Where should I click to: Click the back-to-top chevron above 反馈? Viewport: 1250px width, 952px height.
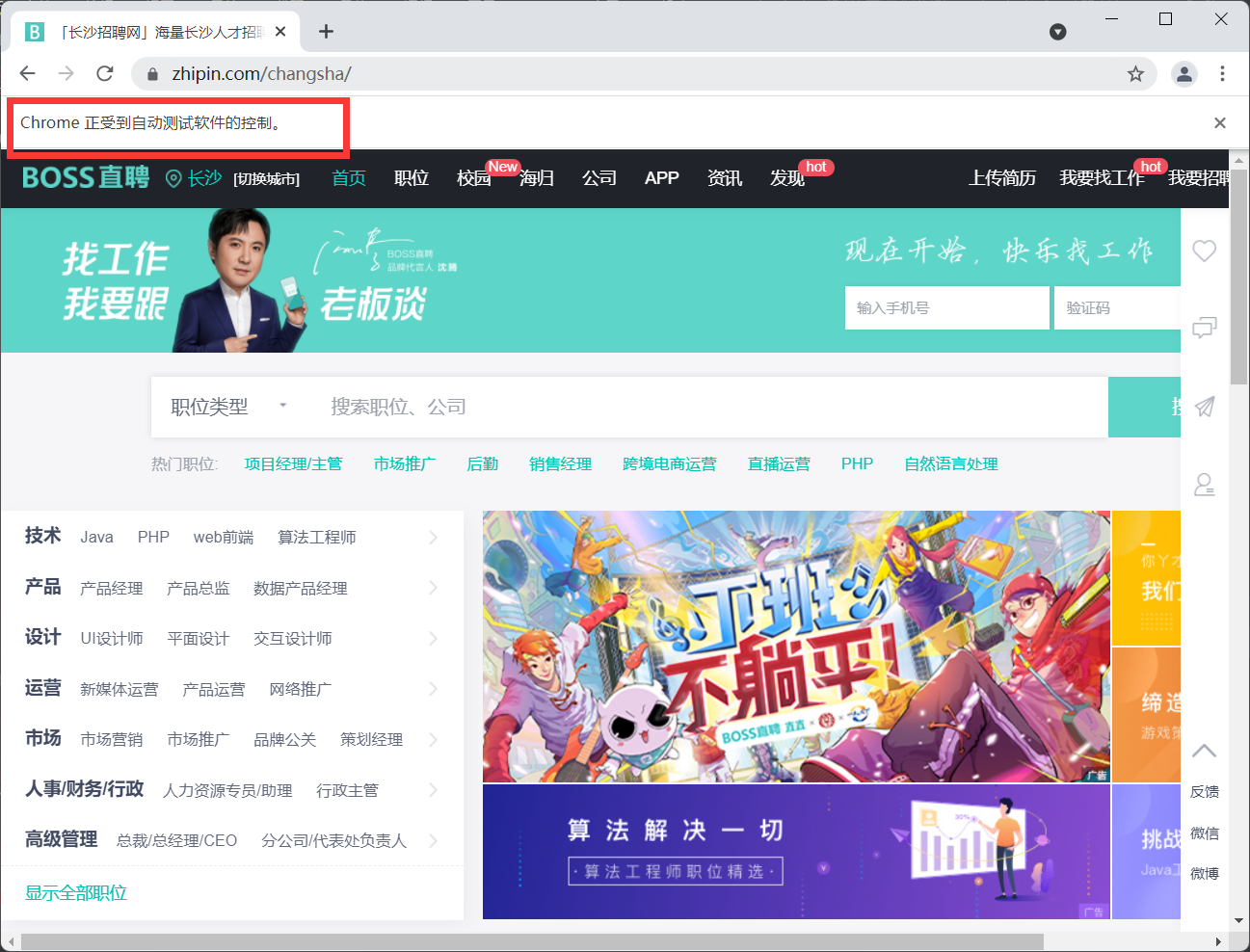(x=1204, y=750)
